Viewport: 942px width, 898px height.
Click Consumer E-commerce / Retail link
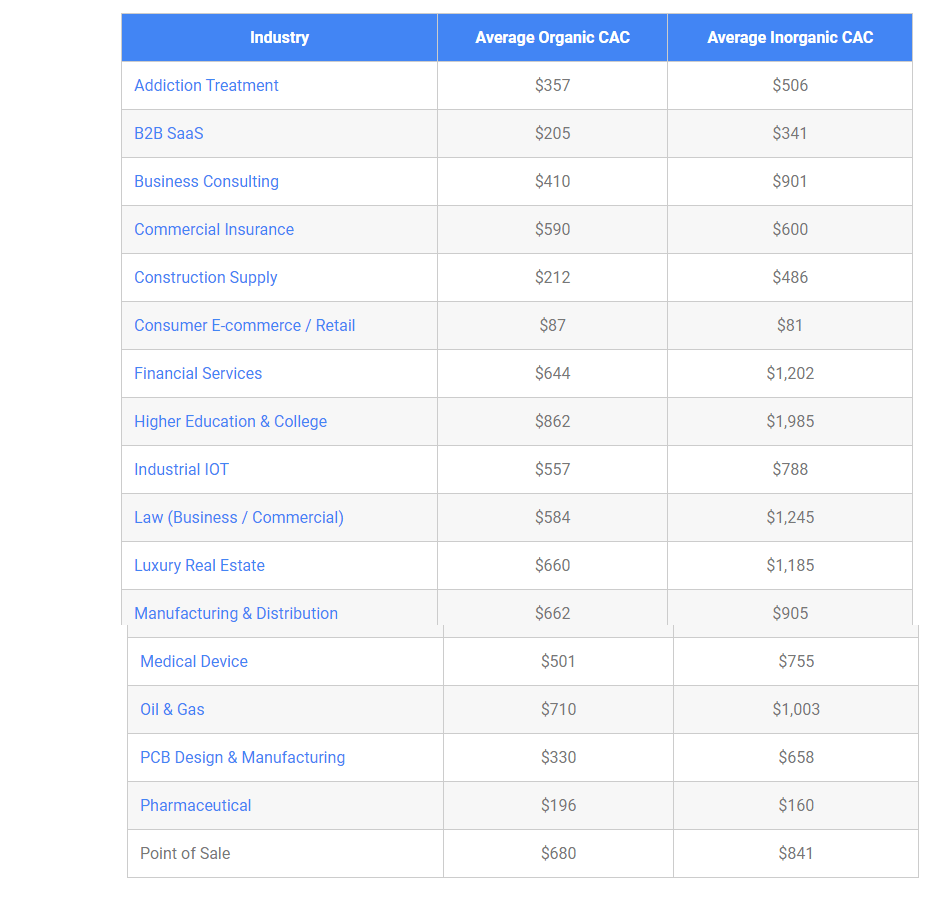pos(244,326)
